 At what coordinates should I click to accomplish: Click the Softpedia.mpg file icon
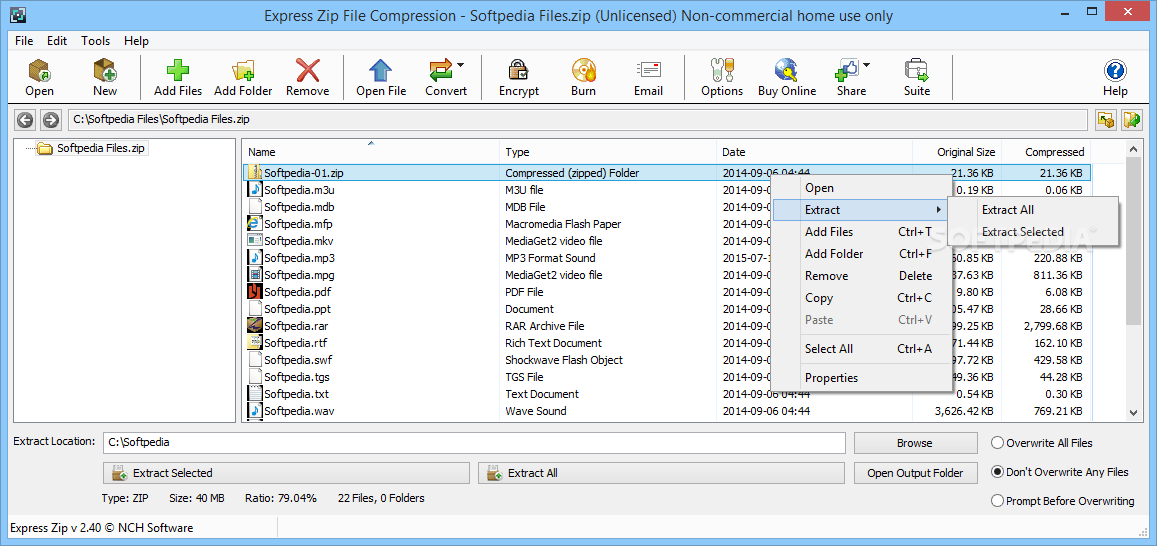pos(255,274)
